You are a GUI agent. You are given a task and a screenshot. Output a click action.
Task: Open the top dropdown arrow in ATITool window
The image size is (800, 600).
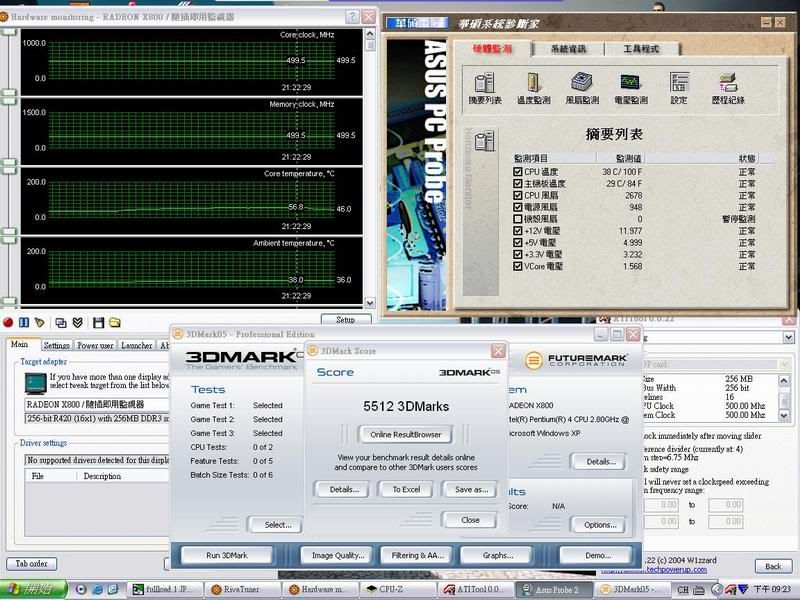[x=788, y=337]
